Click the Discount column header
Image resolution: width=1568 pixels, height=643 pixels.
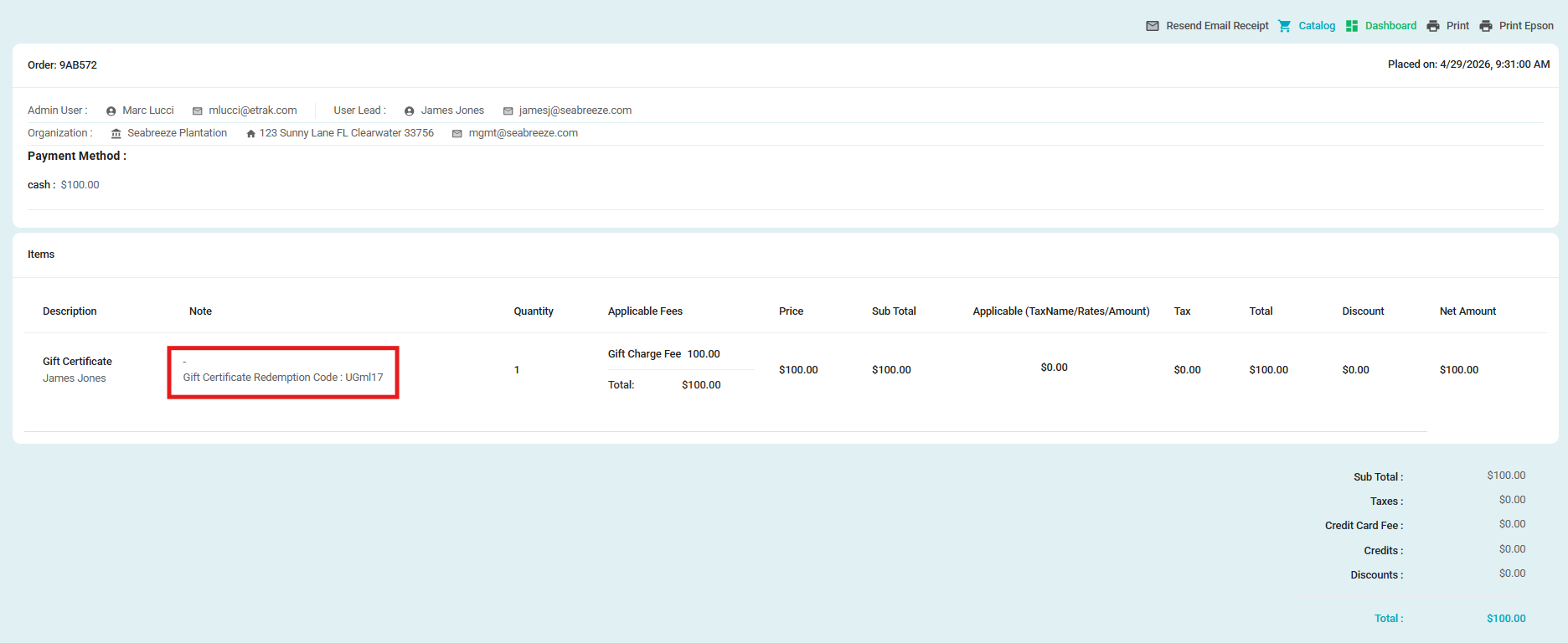coord(1363,311)
